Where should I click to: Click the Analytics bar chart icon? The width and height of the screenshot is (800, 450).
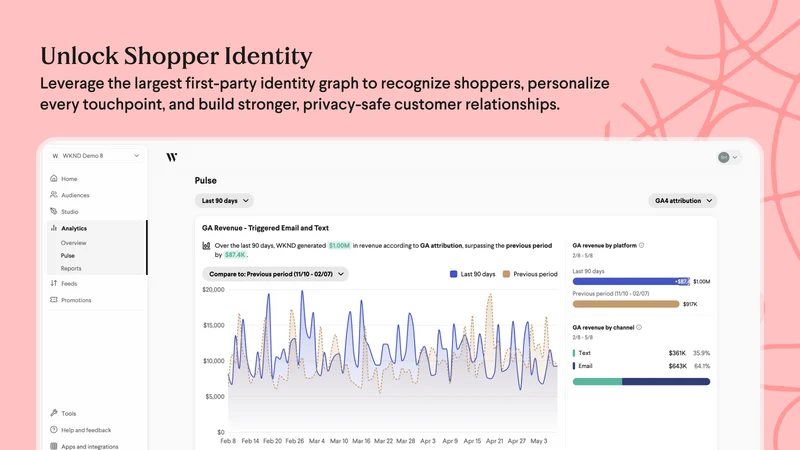(54, 228)
